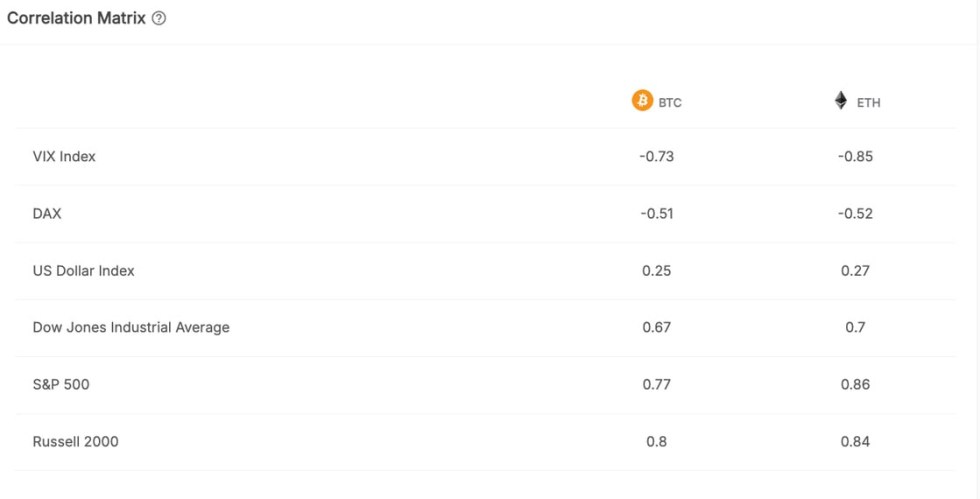Click the US Dollar Index label
This screenshot has width=980, height=499.
(83, 270)
